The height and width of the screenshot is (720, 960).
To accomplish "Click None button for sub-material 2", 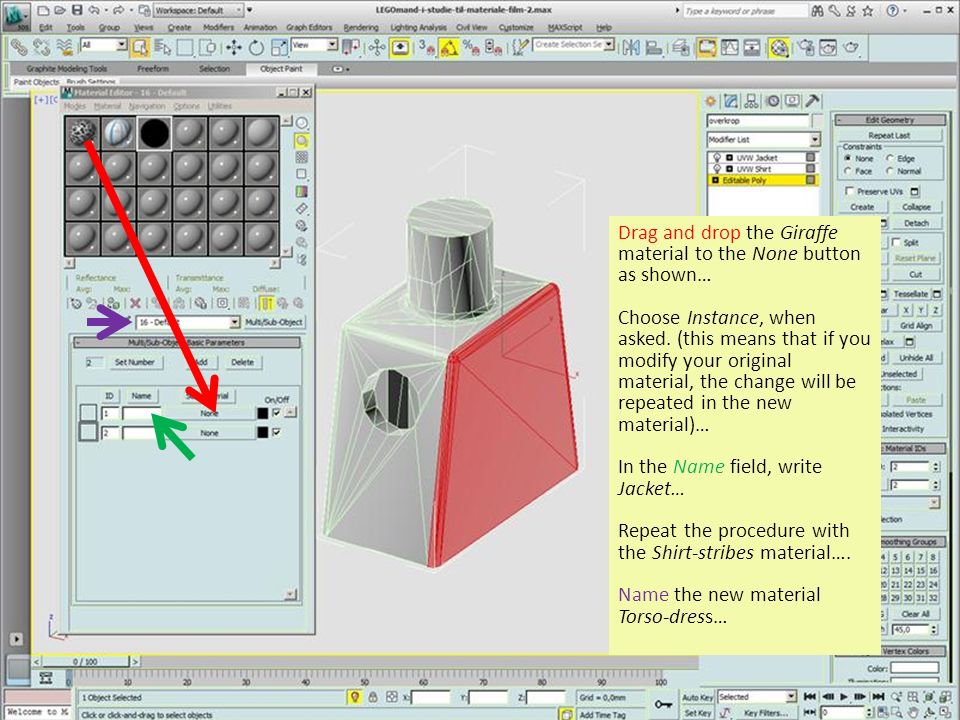I will pyautogui.click(x=209, y=433).
